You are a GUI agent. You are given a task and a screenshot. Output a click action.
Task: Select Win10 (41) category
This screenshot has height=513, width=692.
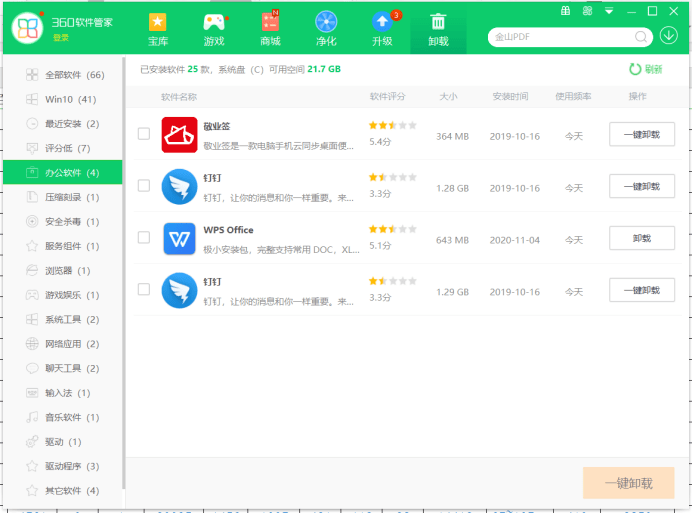pyautogui.click(x=63, y=99)
